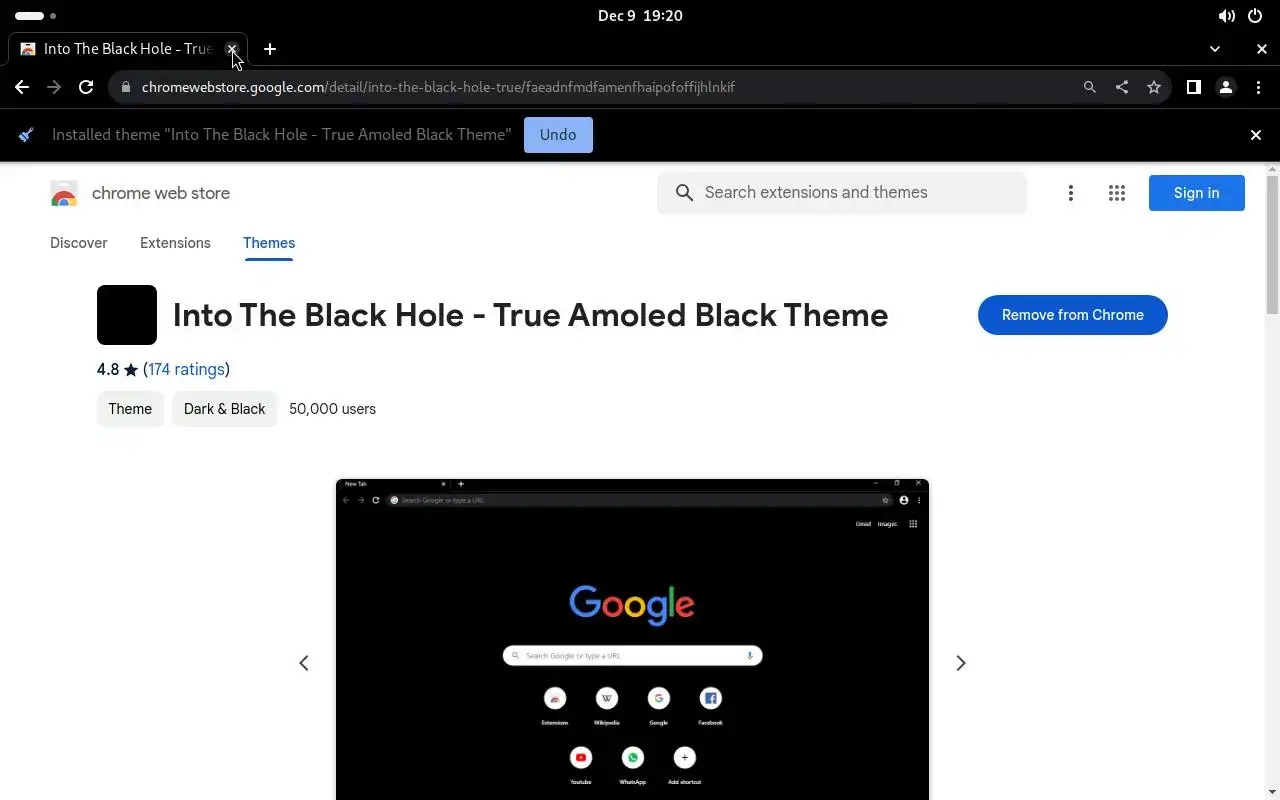Click the magnifier icon in the address bar

(1090, 87)
